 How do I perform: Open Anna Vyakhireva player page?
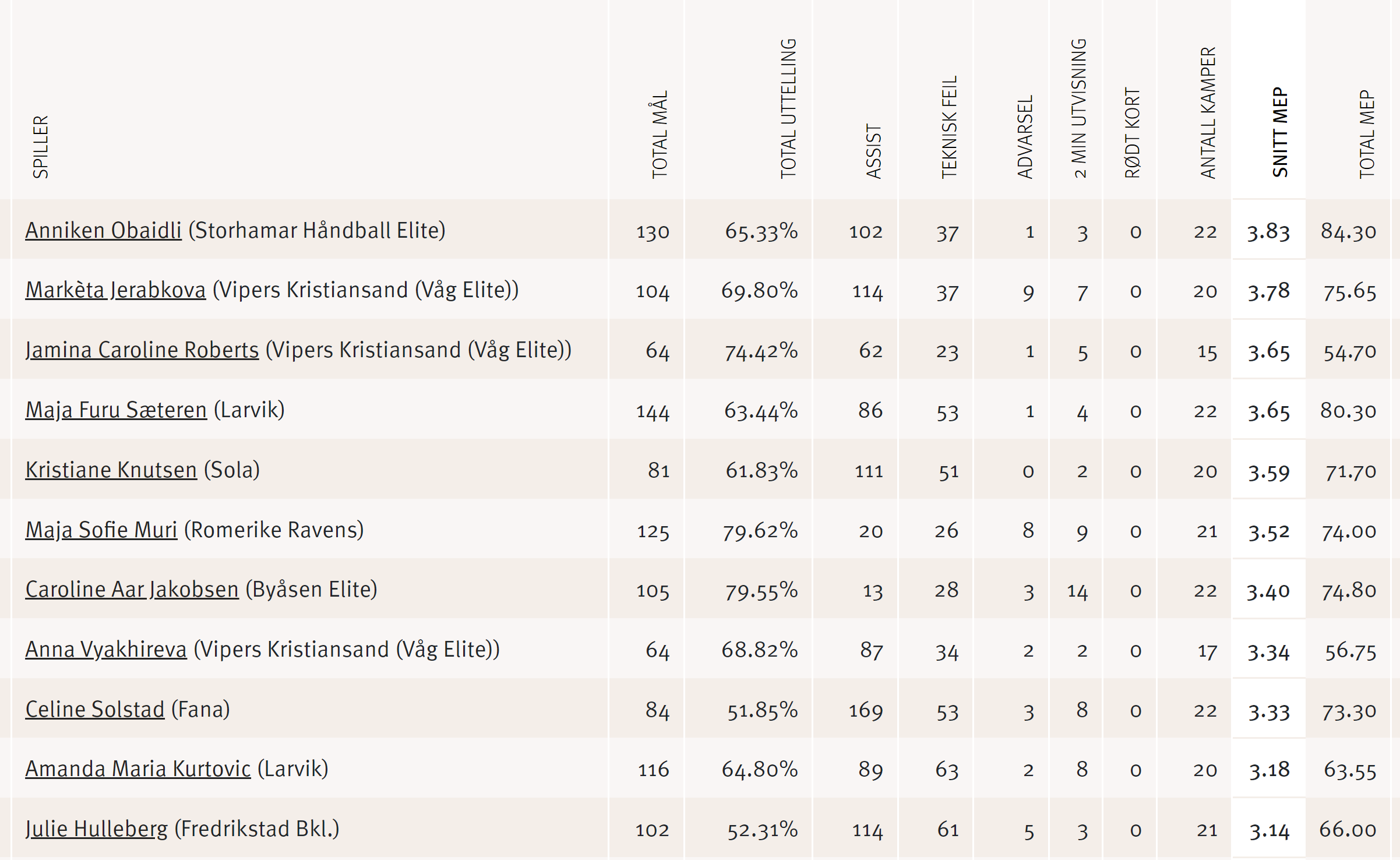pyautogui.click(x=106, y=650)
